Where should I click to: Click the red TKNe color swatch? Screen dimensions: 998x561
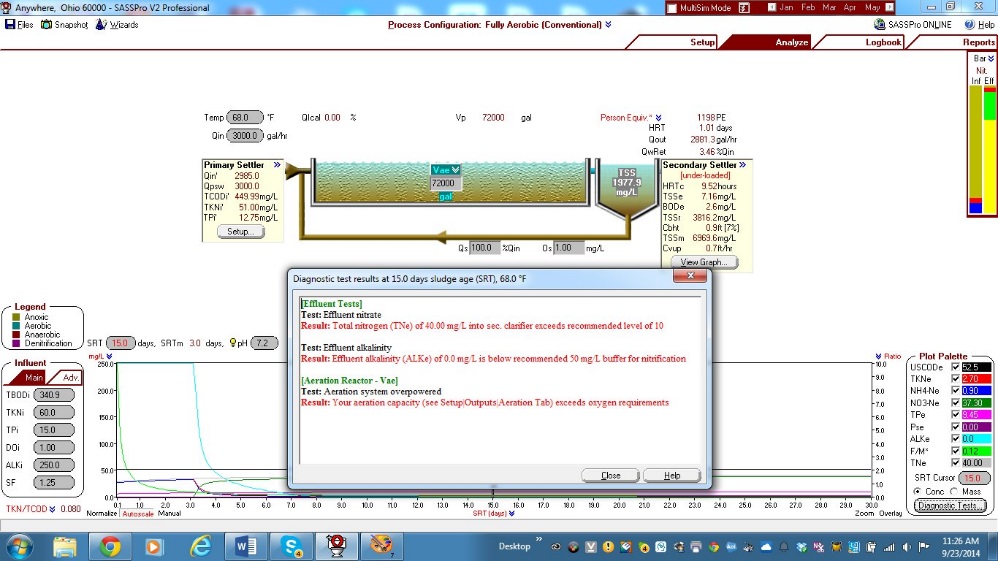[975, 379]
